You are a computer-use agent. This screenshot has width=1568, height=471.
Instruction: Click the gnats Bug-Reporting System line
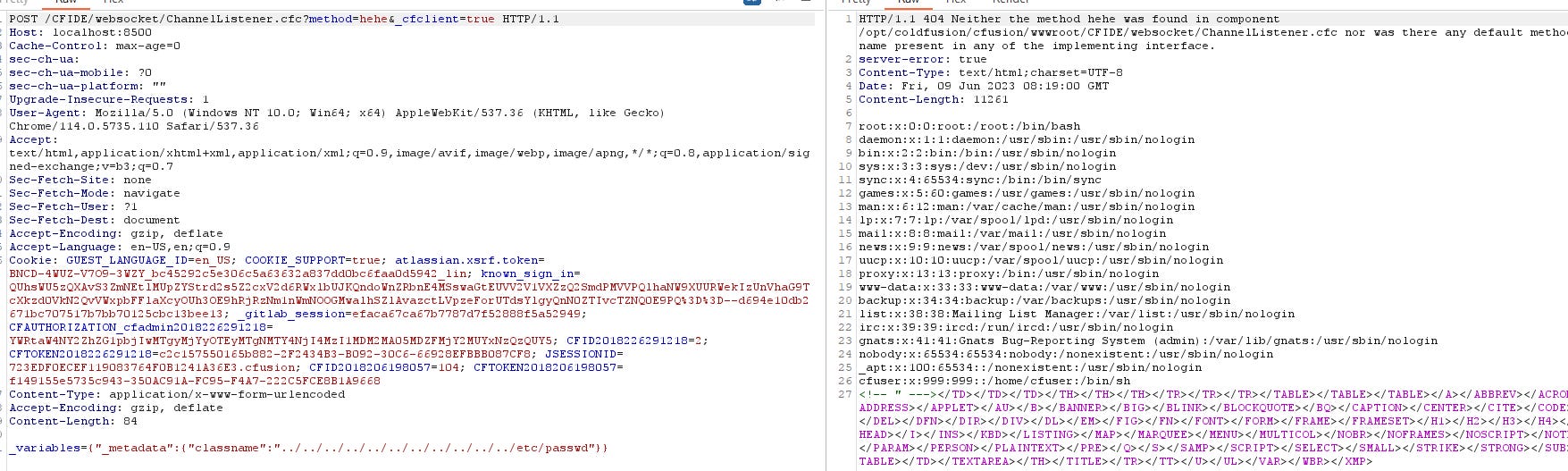[x=1148, y=341]
